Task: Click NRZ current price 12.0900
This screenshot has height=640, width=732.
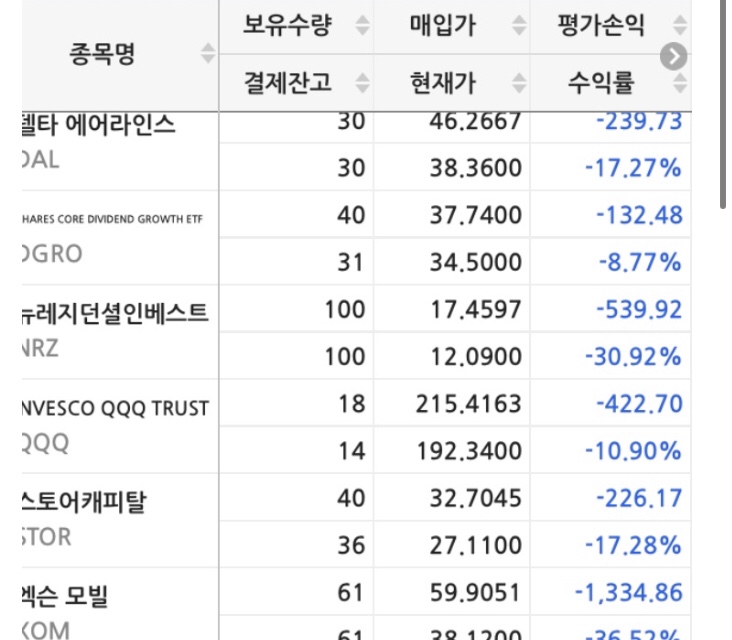Action: point(475,357)
